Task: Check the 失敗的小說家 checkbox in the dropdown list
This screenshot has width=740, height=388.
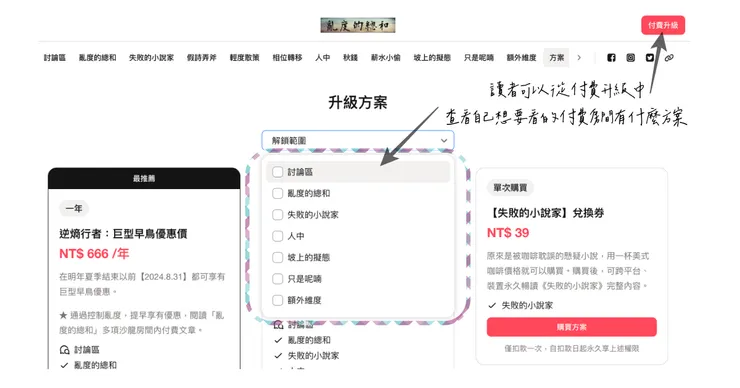Action: [278, 215]
